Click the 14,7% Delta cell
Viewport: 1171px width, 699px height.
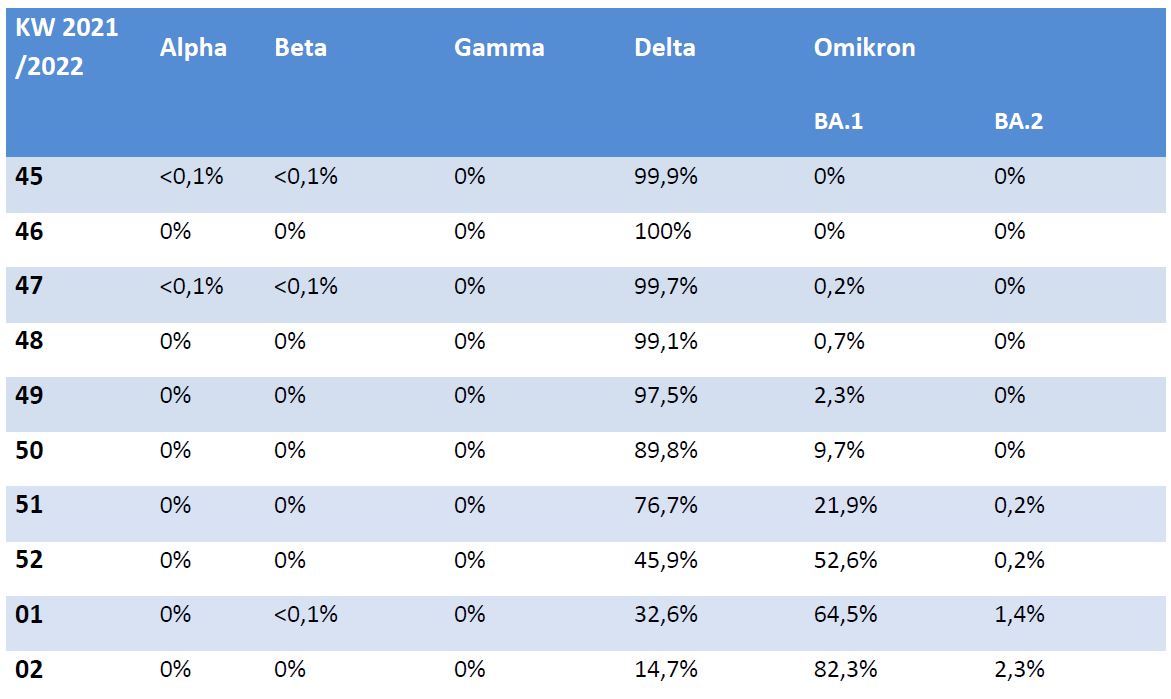(x=665, y=669)
